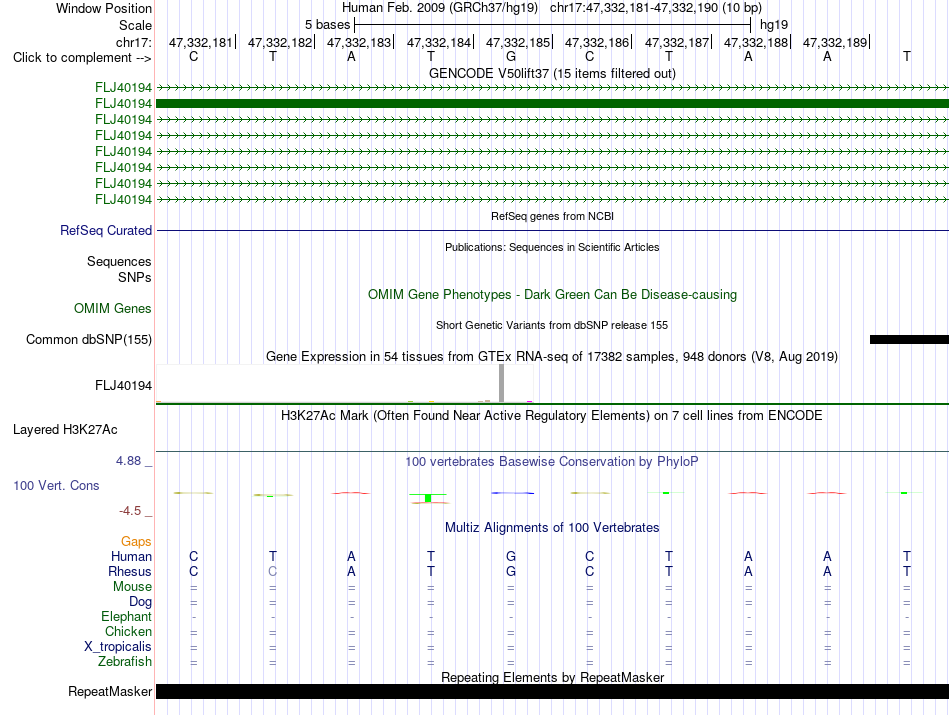The width and height of the screenshot is (950, 715).
Task: Click the GENCODE V50lift37 track title
Action: click(x=552, y=73)
